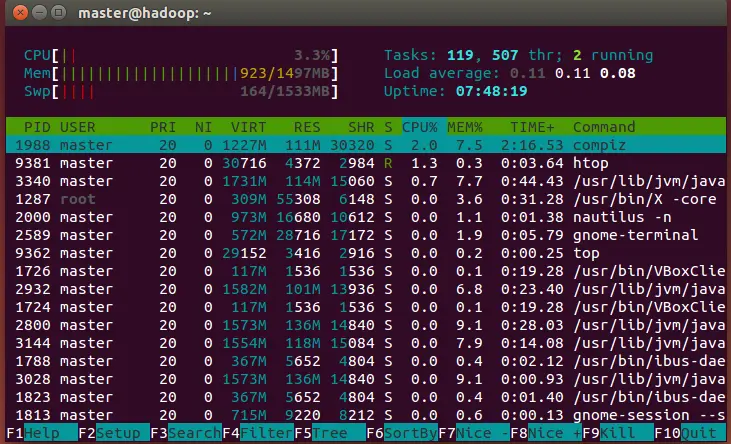Screen dimensions: 731x444
Task: Open F6 SortBy menu
Action: point(402,433)
